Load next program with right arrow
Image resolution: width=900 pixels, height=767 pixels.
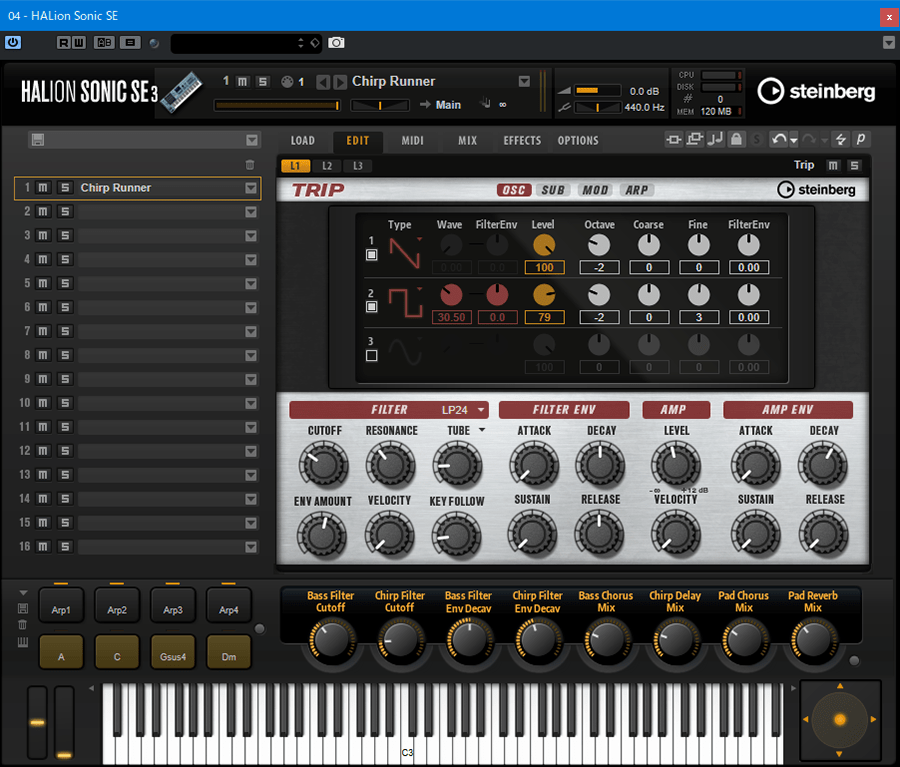point(340,82)
